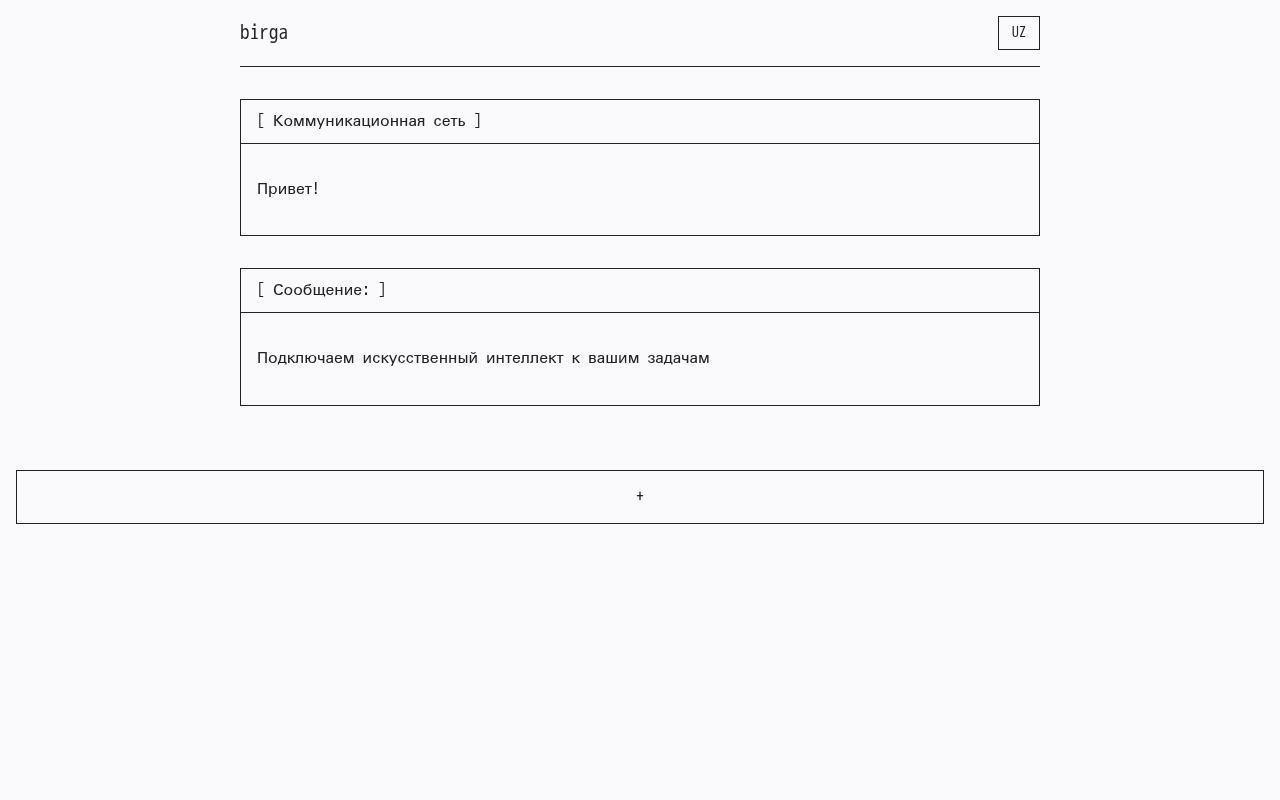This screenshot has height=800, width=1280.
Task: Select the Коммуникационная сеть header
Action: click(640, 121)
